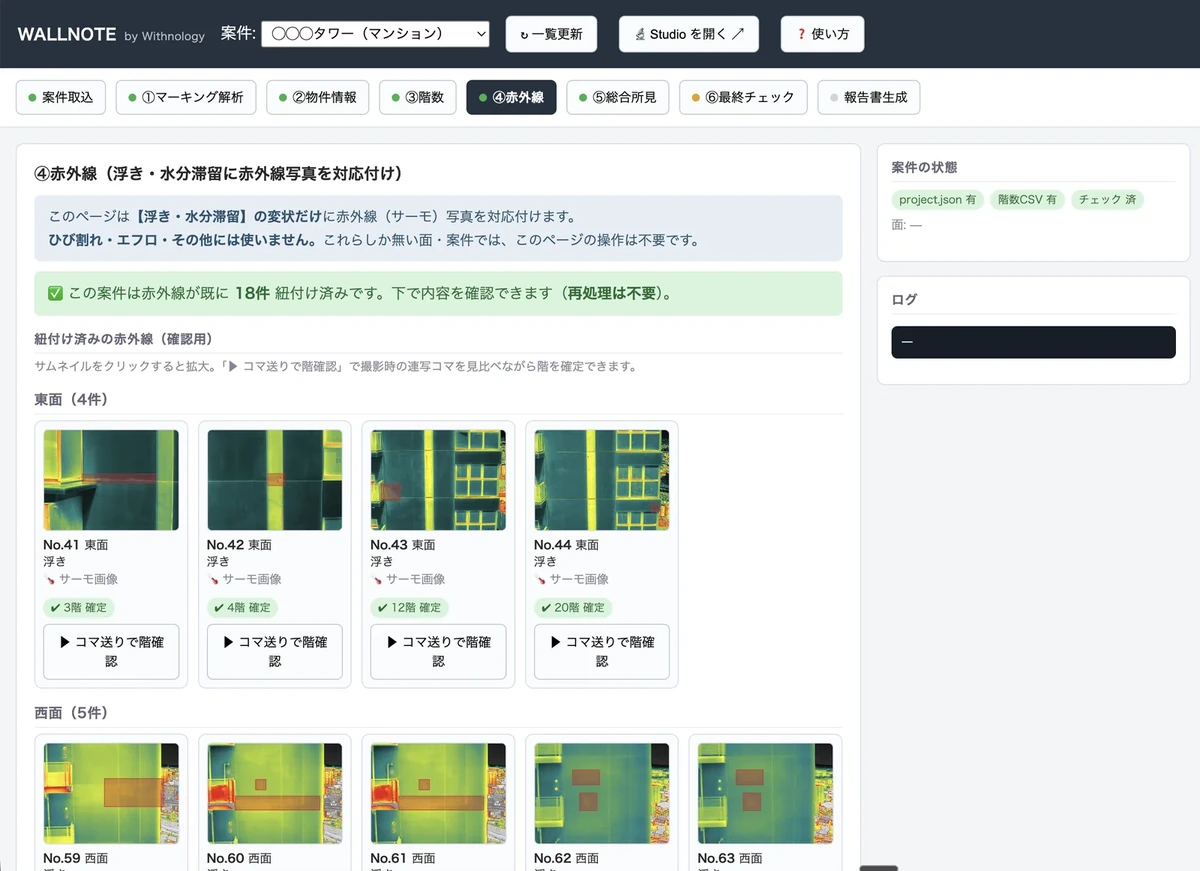The height and width of the screenshot is (871, 1200).
Task: Click the 12階 確定 badge on No.43
Action: click(409, 607)
